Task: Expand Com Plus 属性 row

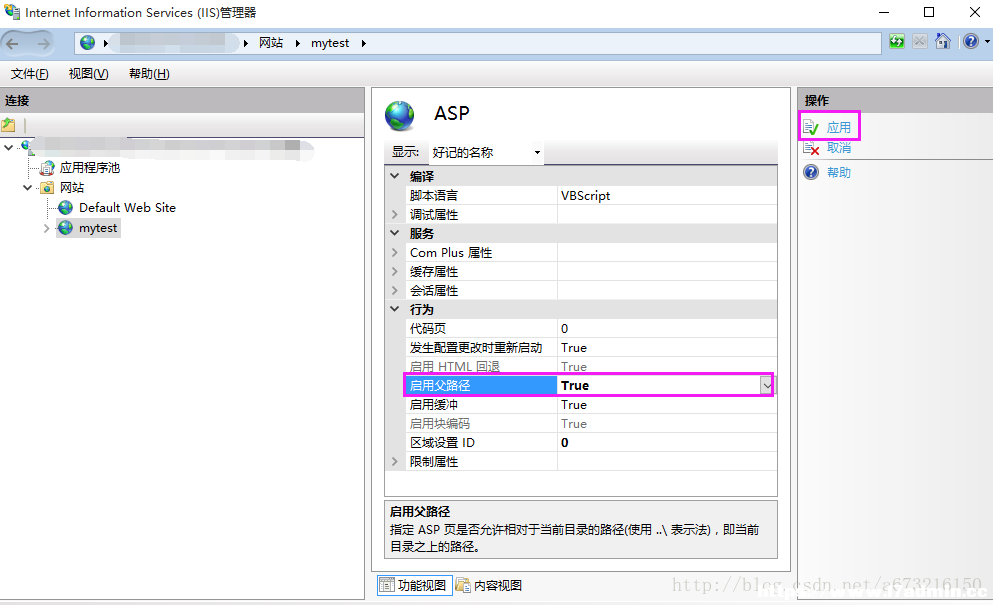Action: click(395, 252)
